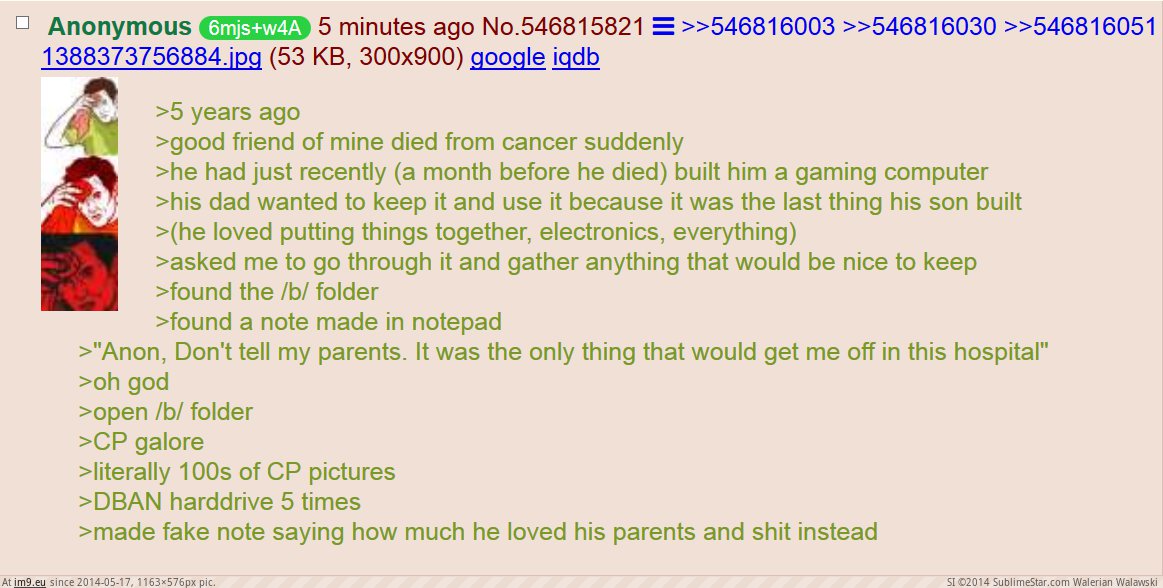Click the '>oh god' greentext line
Viewport: 1163px width, 588px height.
click(124, 382)
